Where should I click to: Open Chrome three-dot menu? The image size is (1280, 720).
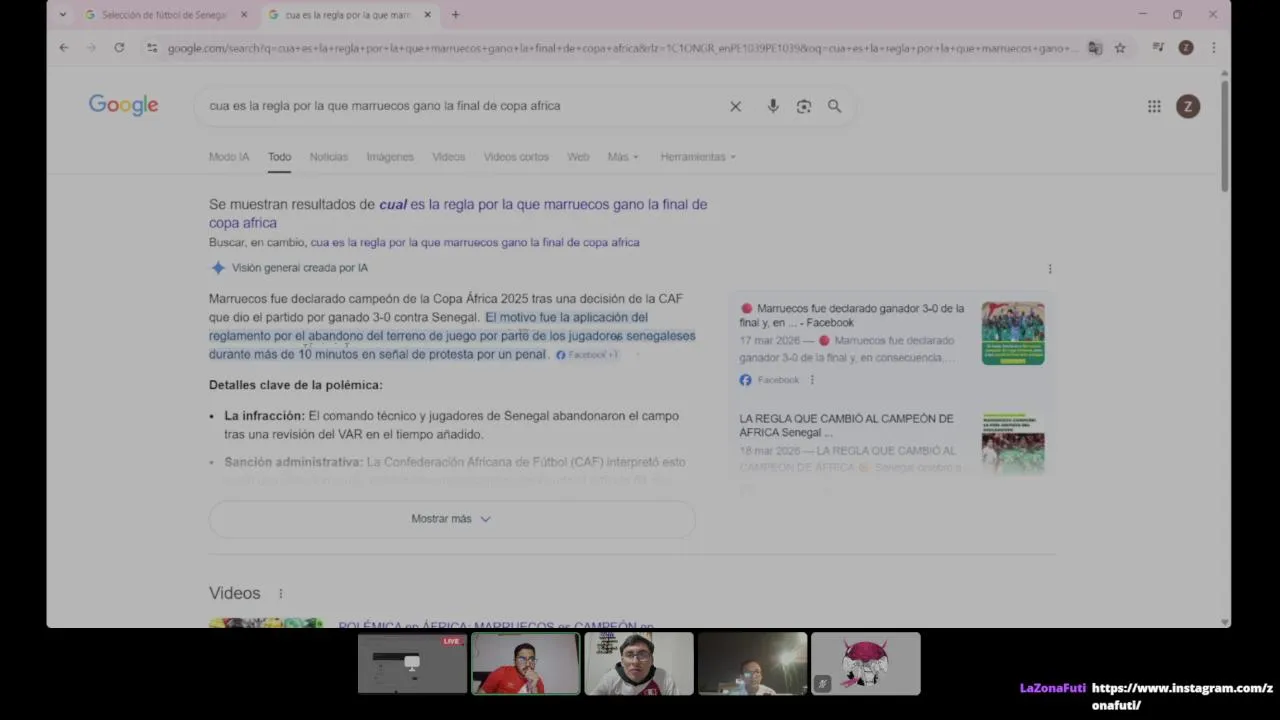(x=1213, y=47)
